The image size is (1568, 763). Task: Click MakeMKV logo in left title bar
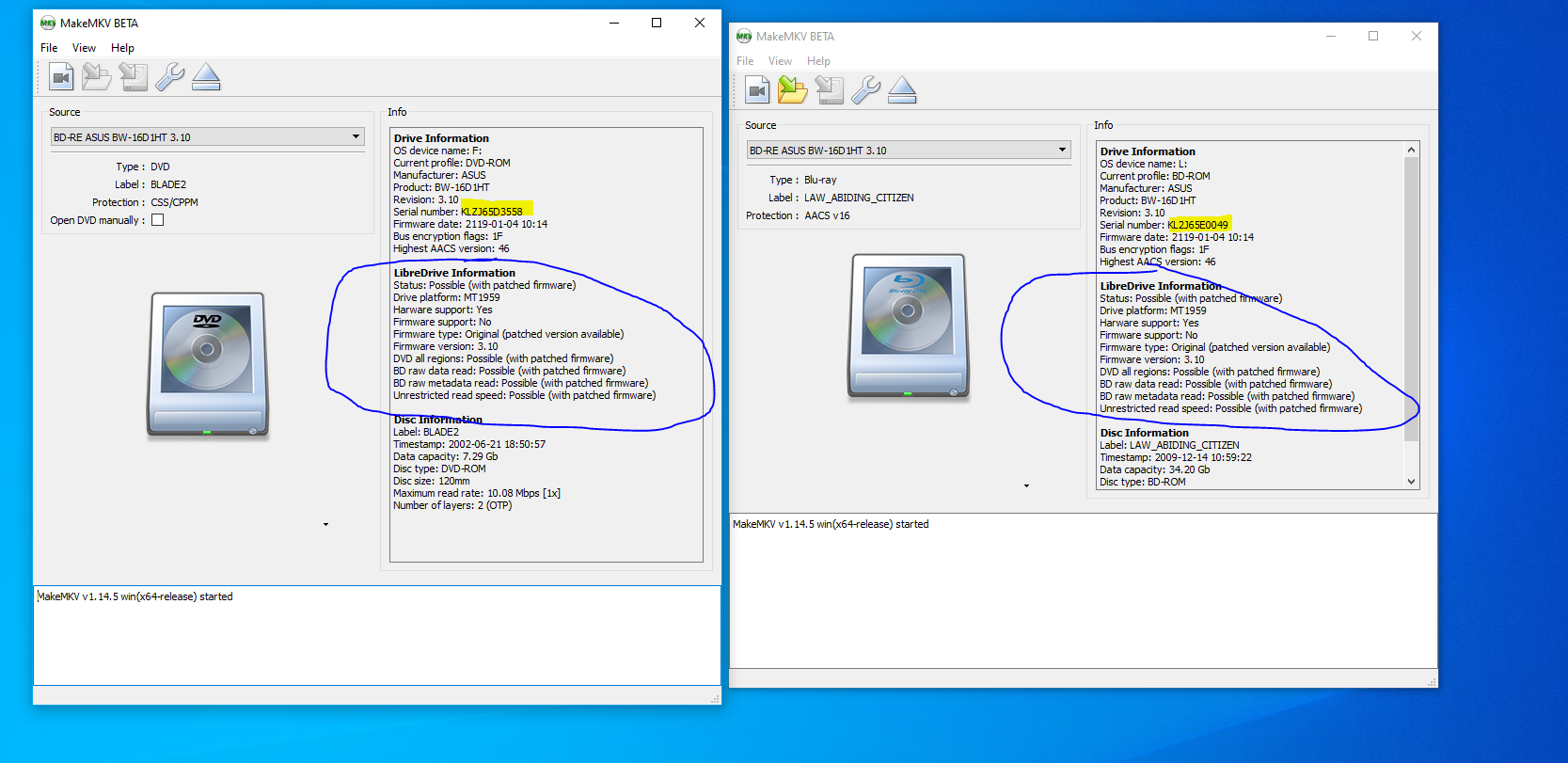[x=48, y=24]
